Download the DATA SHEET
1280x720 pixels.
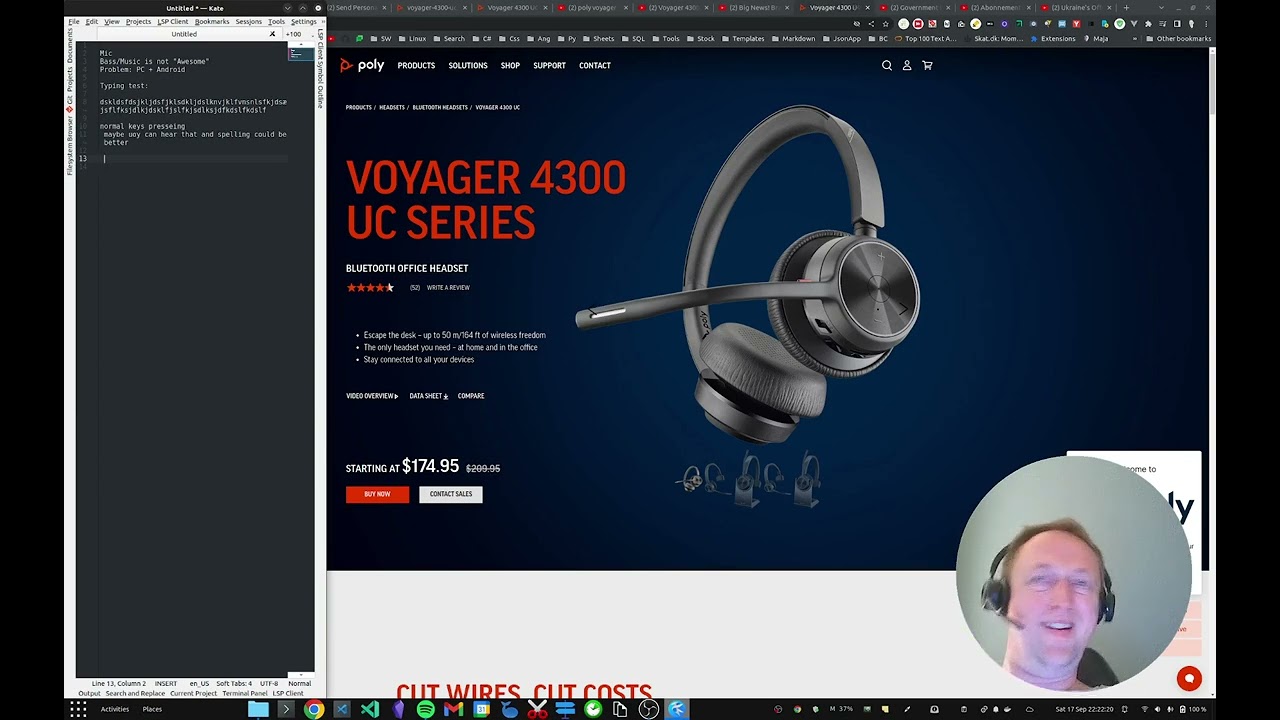click(428, 396)
